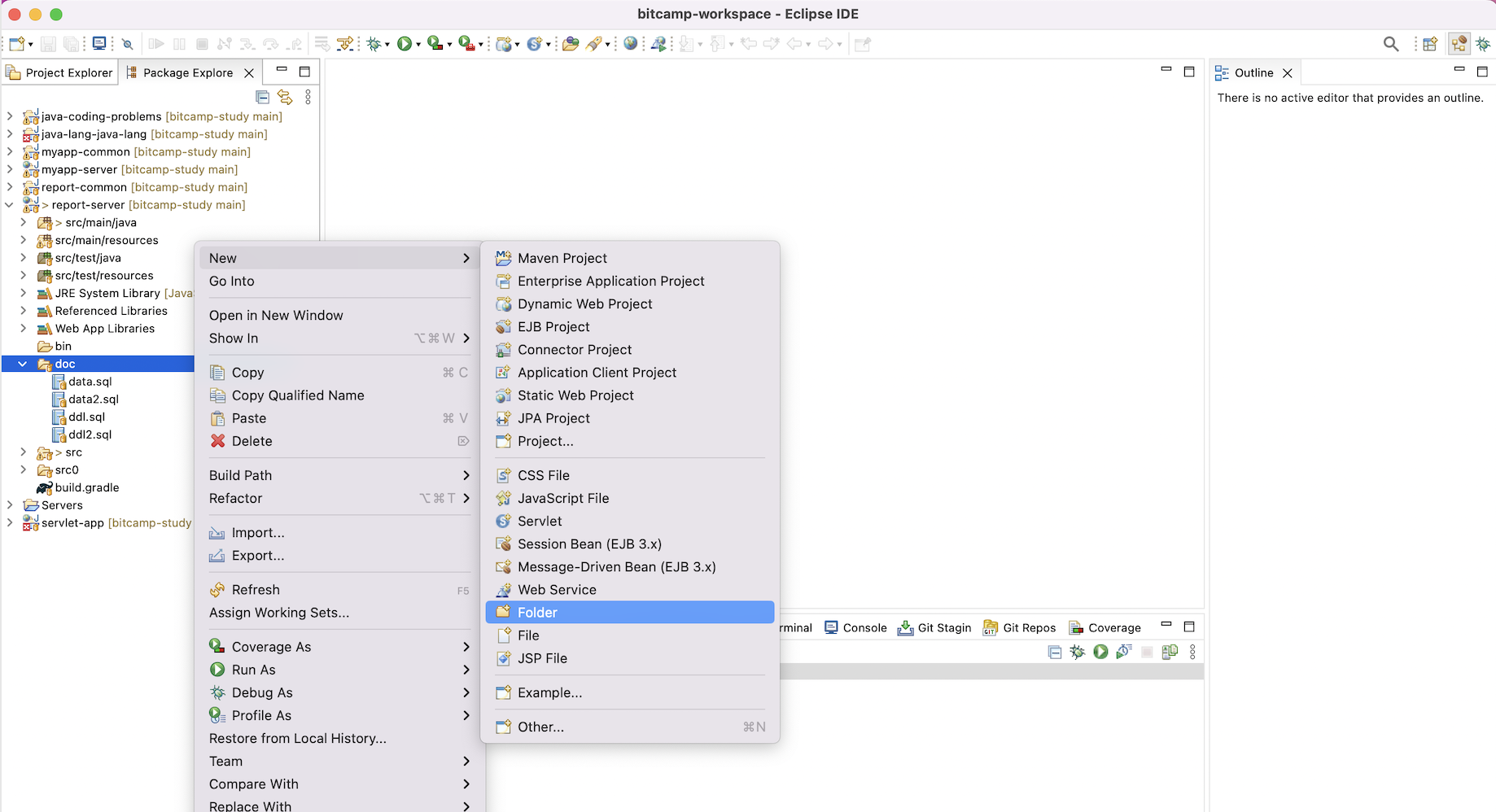The height and width of the screenshot is (812, 1496).
Task: Click the Open Perspective icon
Action: (x=1430, y=44)
